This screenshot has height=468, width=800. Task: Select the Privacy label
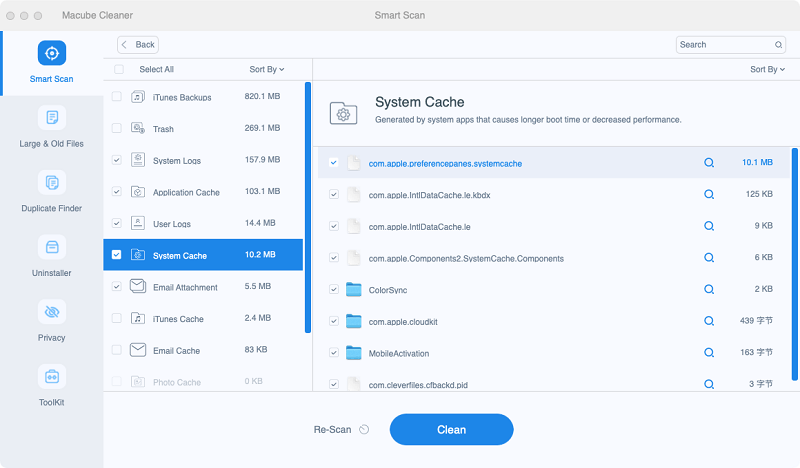click(x=52, y=338)
